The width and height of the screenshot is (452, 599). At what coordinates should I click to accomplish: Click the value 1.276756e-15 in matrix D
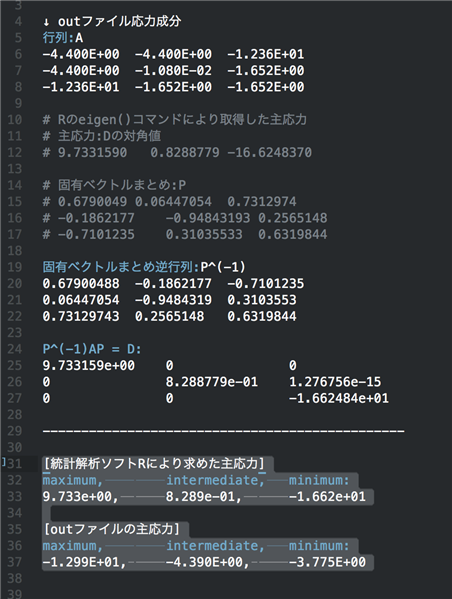(335, 382)
